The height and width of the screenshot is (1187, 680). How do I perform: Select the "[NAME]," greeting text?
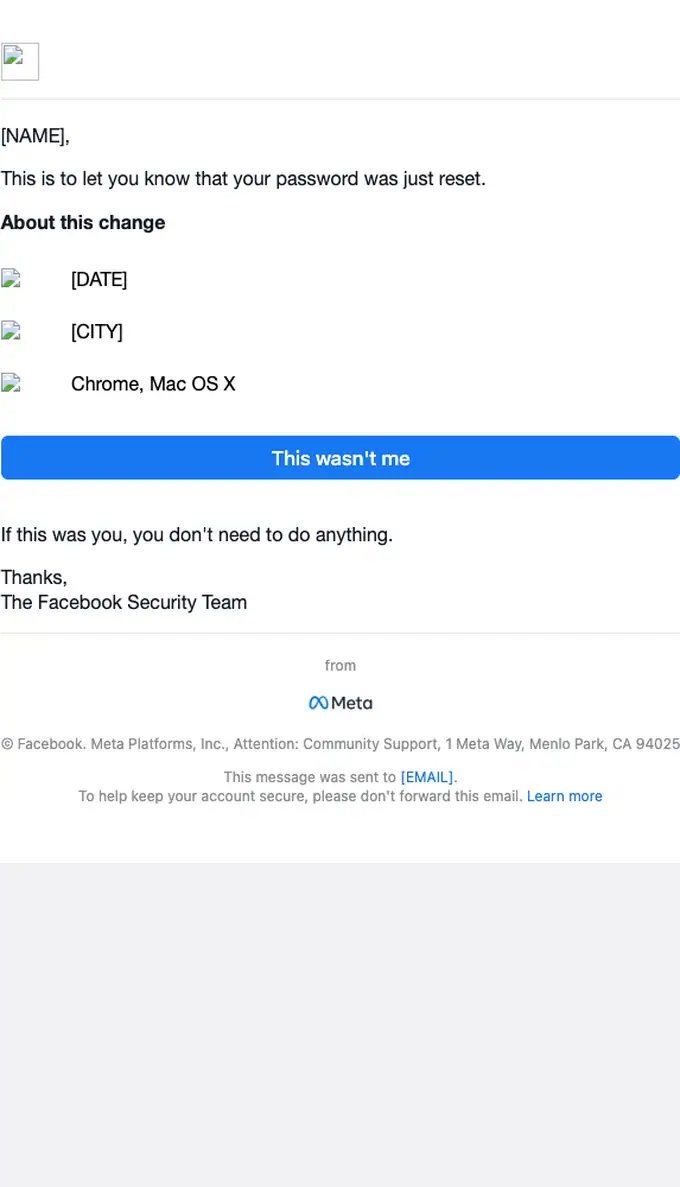(35, 136)
